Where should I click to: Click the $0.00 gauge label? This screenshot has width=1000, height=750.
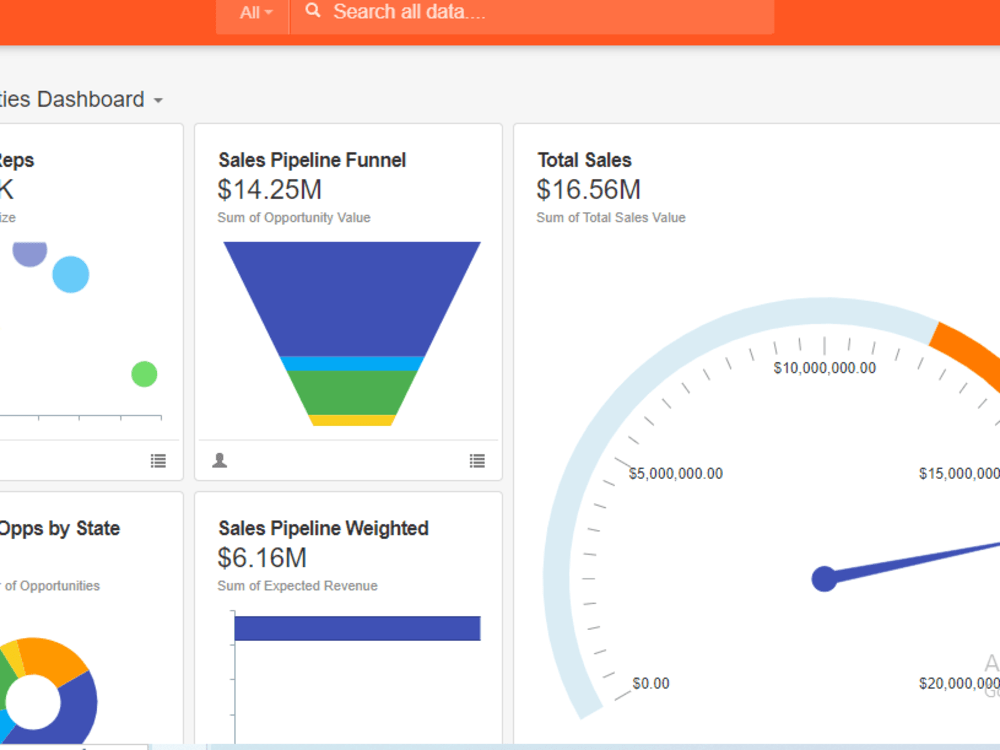(651, 683)
